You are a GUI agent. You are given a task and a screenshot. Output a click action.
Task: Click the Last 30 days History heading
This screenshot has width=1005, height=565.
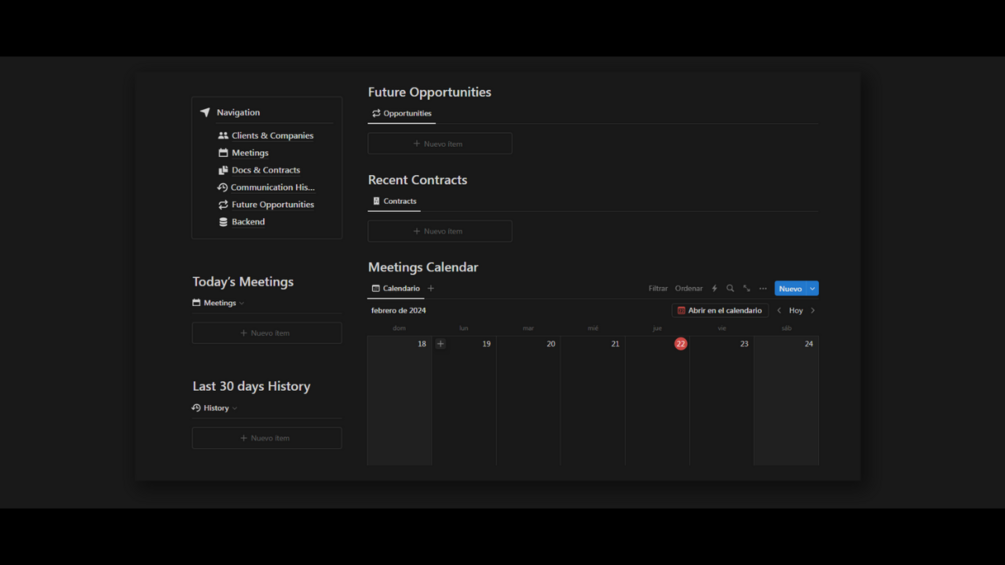(251, 386)
